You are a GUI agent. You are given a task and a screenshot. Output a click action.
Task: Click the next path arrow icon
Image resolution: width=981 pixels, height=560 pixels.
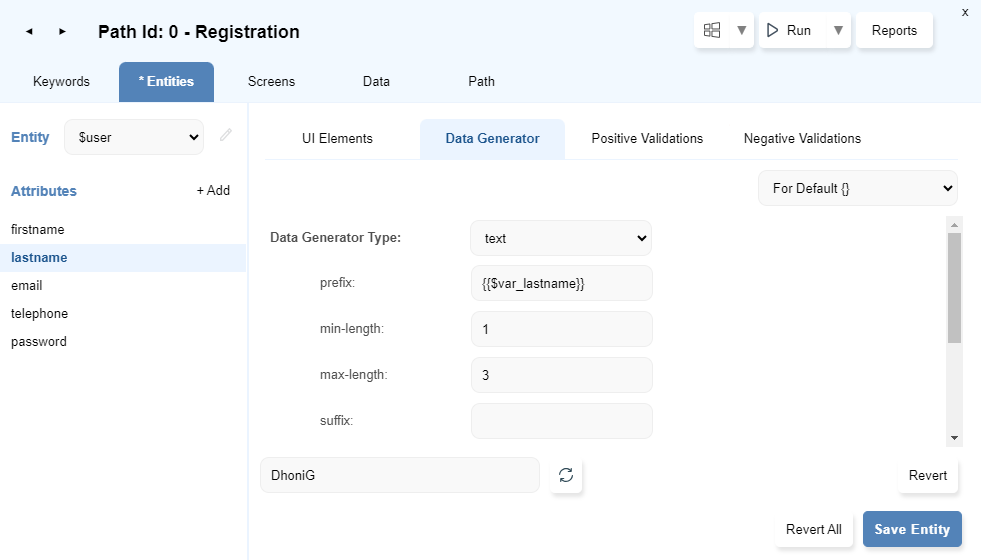click(x=62, y=32)
